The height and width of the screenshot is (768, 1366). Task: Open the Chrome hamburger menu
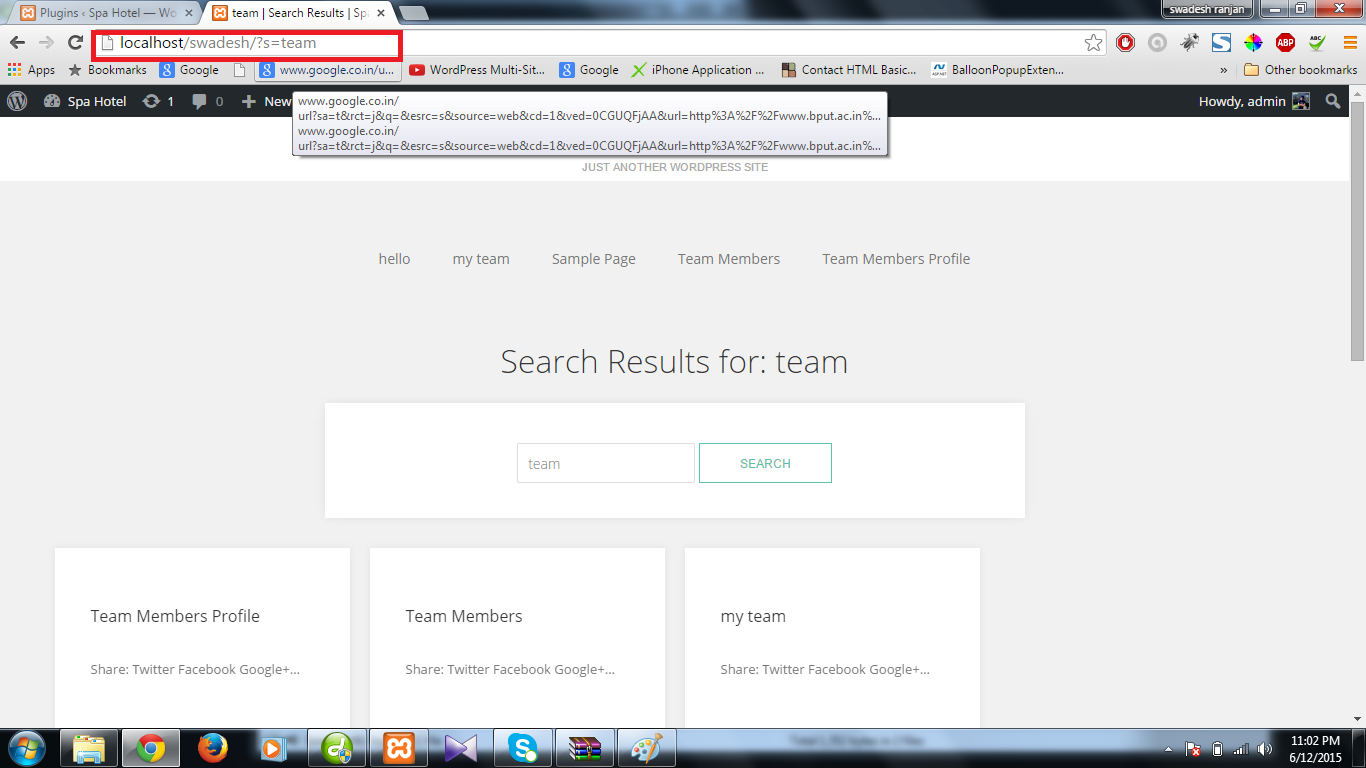pos(1348,42)
